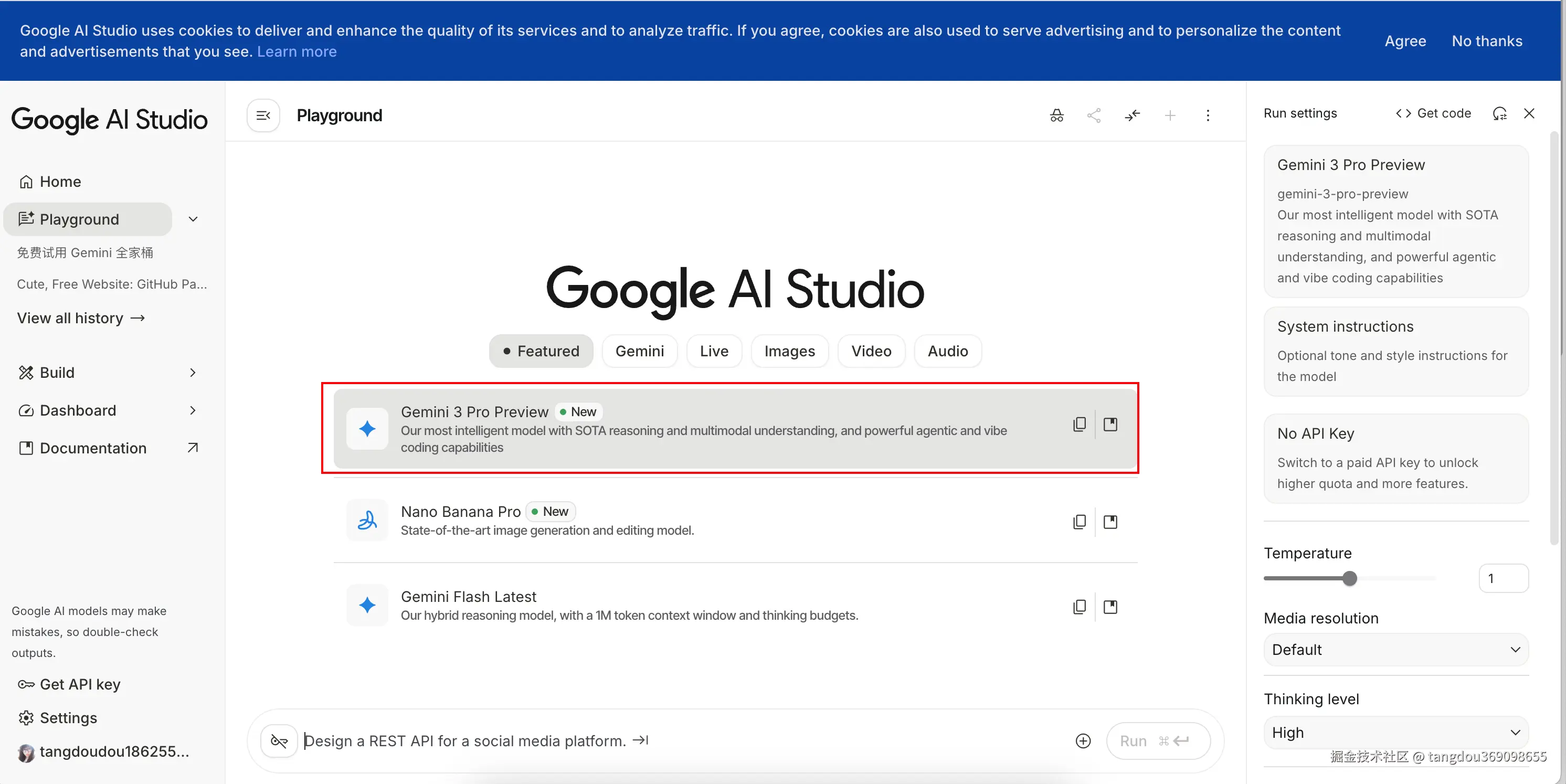The width and height of the screenshot is (1566, 784).
Task: Click the Temperature slider handle
Action: [1350, 579]
